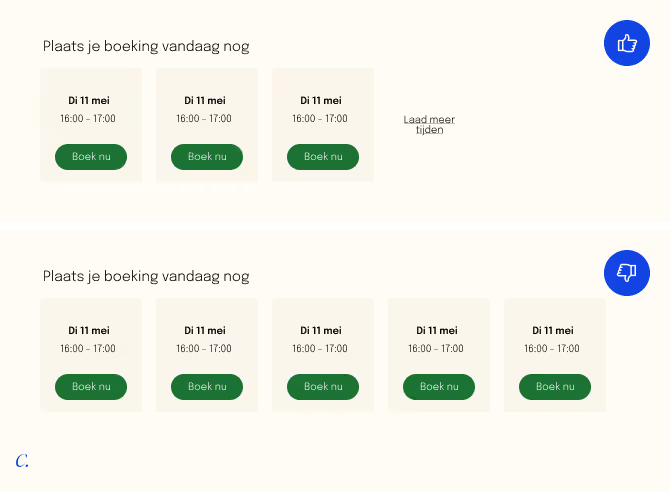The width and height of the screenshot is (670, 492).
Task: Select first 'Di 11 mei' card bottom row
Action: 91,355
